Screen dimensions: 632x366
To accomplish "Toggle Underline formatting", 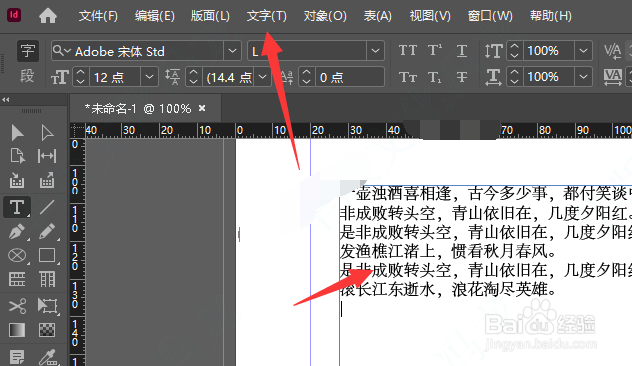I will click(x=462, y=51).
